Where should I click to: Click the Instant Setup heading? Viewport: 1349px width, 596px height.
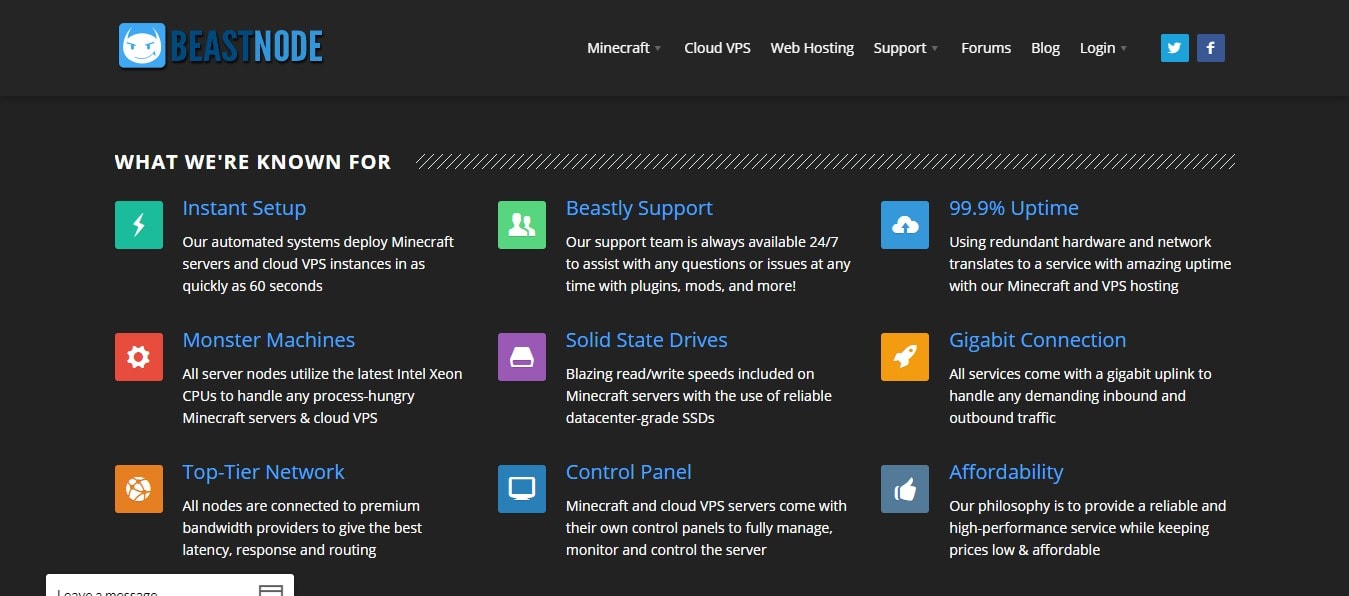click(x=244, y=208)
